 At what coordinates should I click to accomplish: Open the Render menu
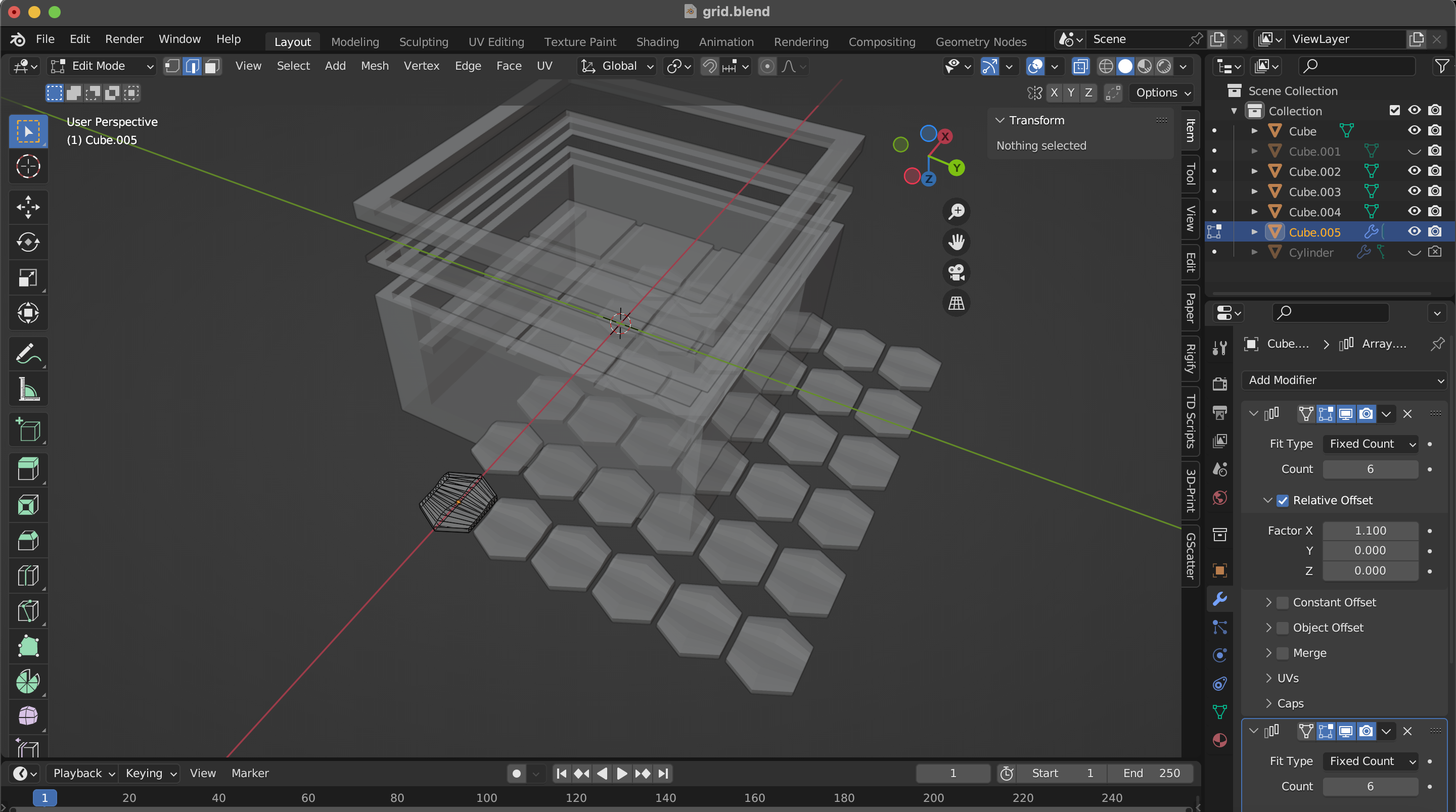click(x=124, y=39)
